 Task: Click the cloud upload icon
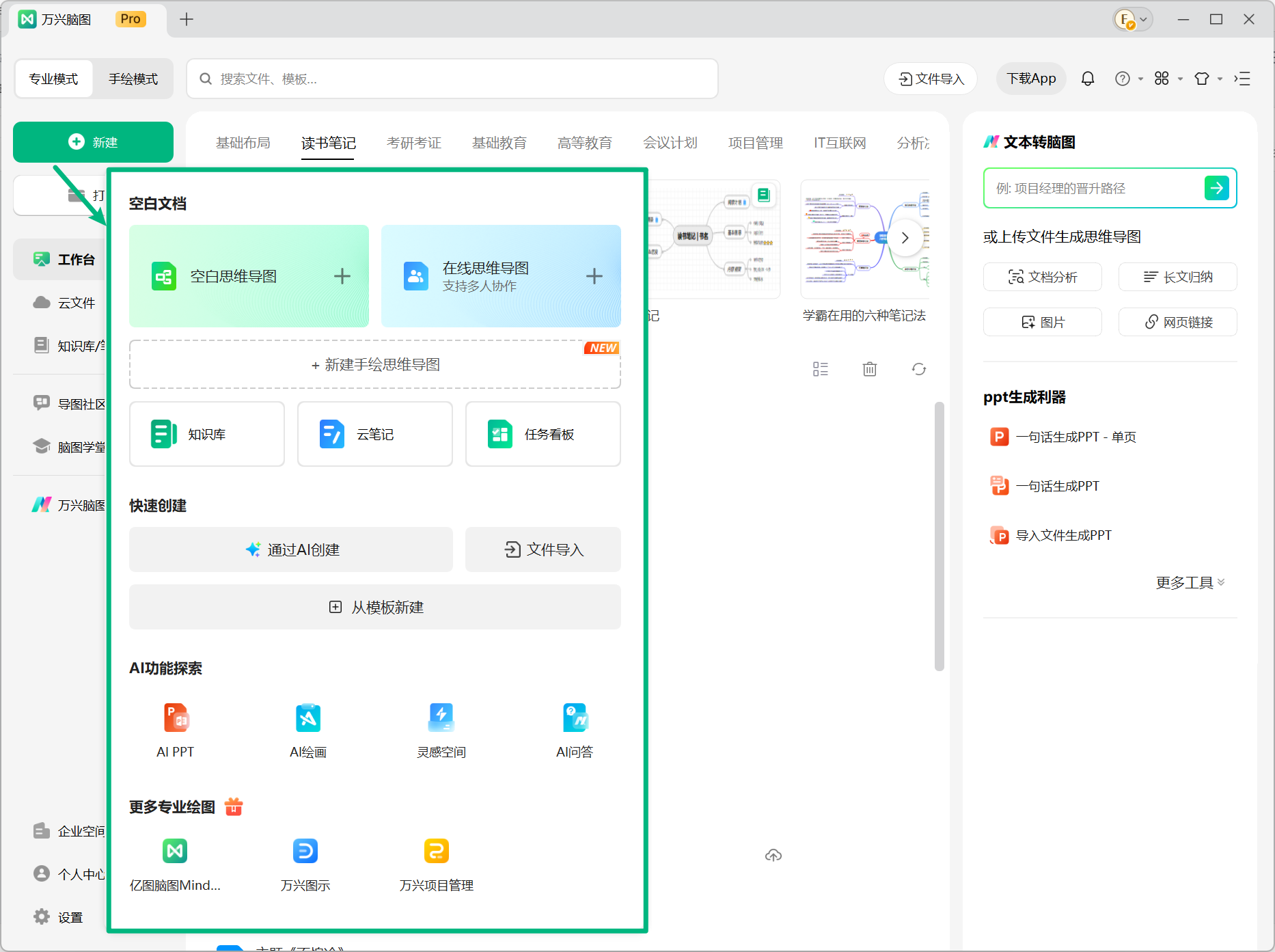coord(773,855)
